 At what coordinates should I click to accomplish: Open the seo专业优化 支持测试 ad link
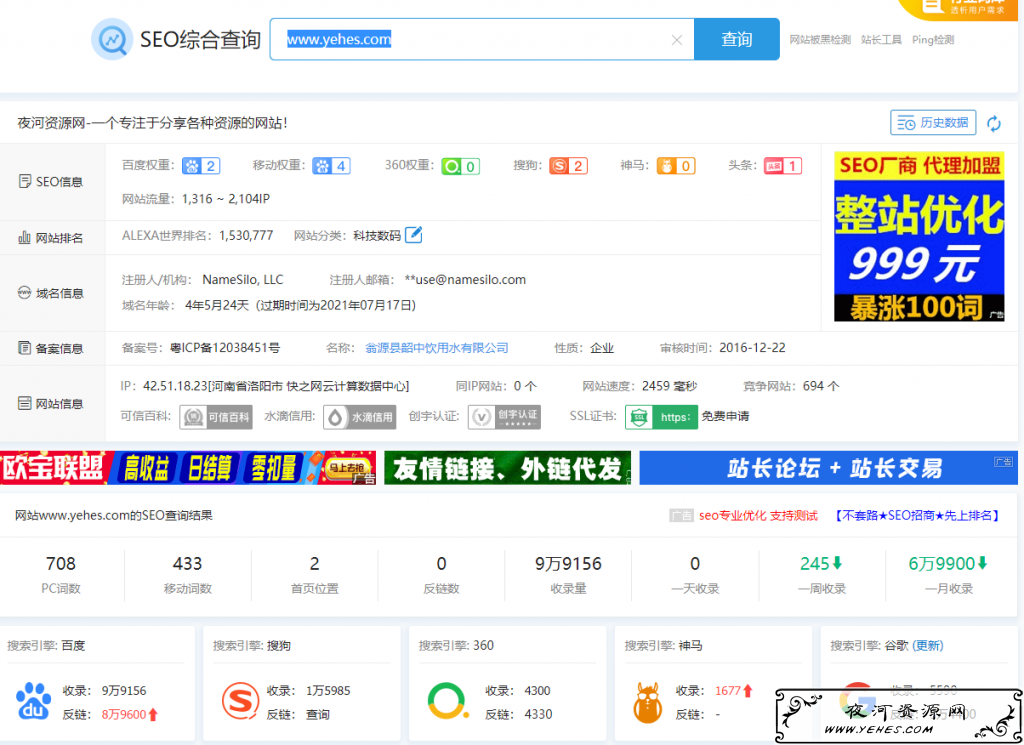[x=758, y=516]
